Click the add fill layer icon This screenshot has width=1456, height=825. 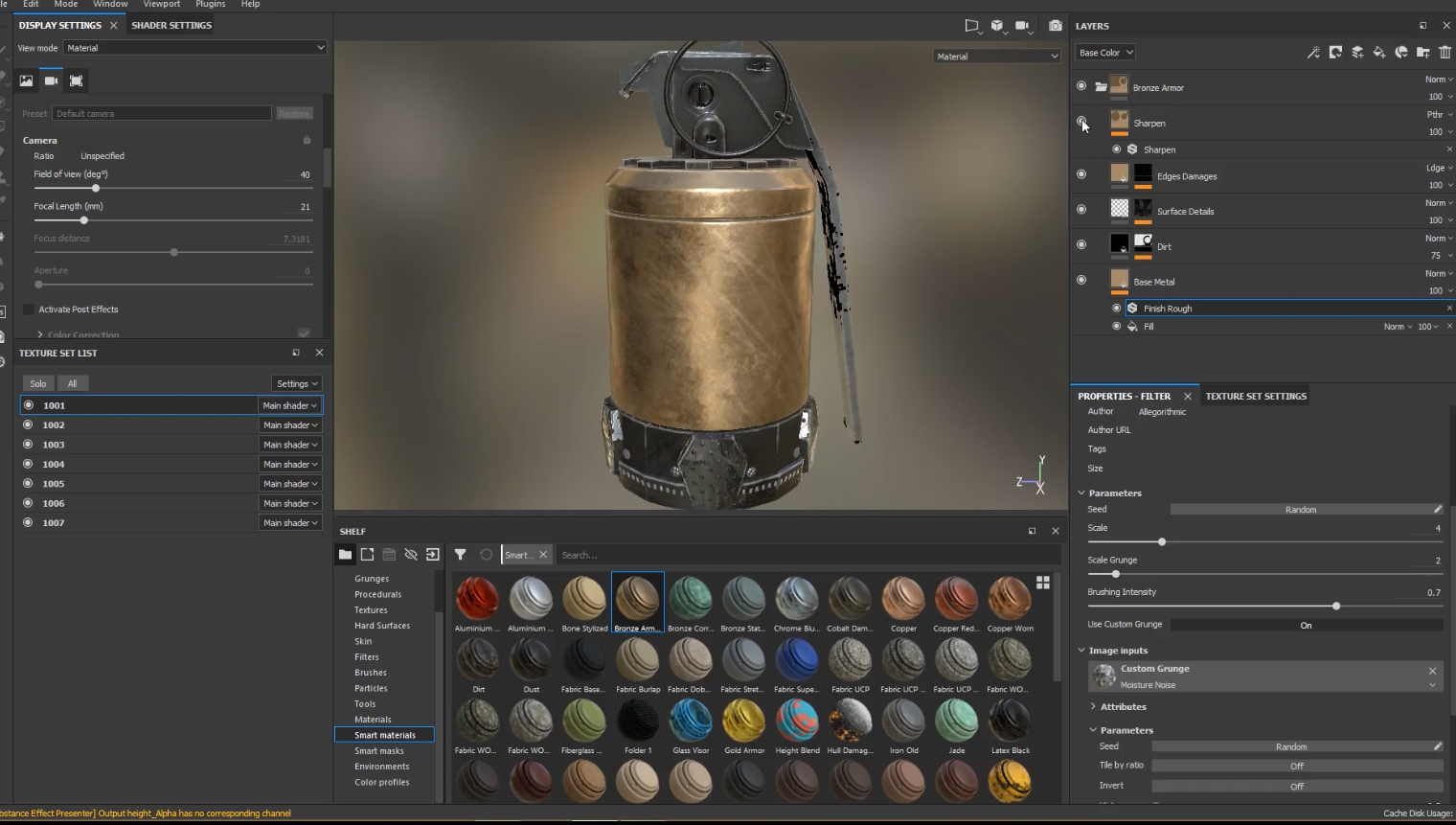[1379, 53]
